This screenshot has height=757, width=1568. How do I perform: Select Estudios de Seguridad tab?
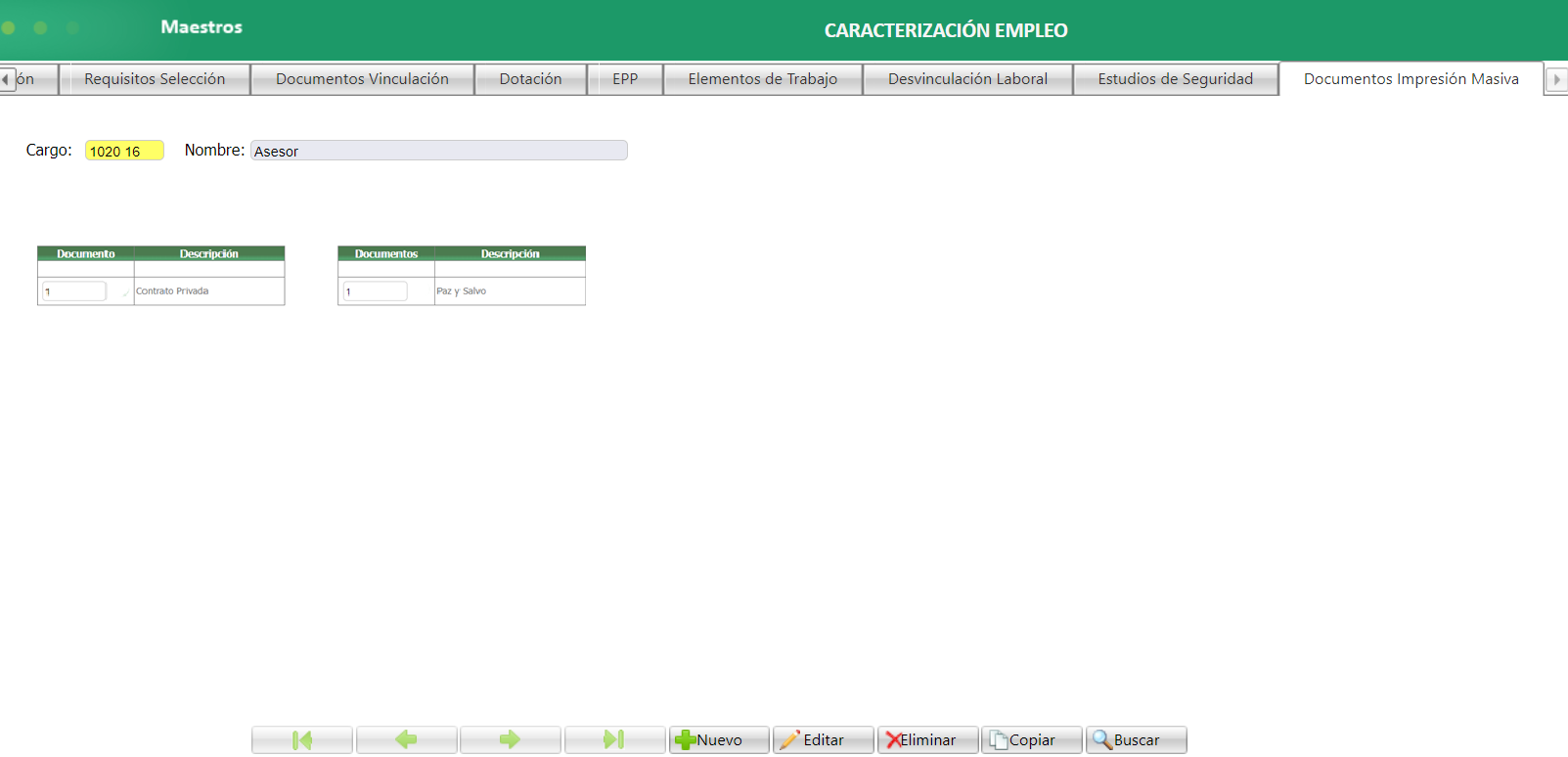point(1175,79)
